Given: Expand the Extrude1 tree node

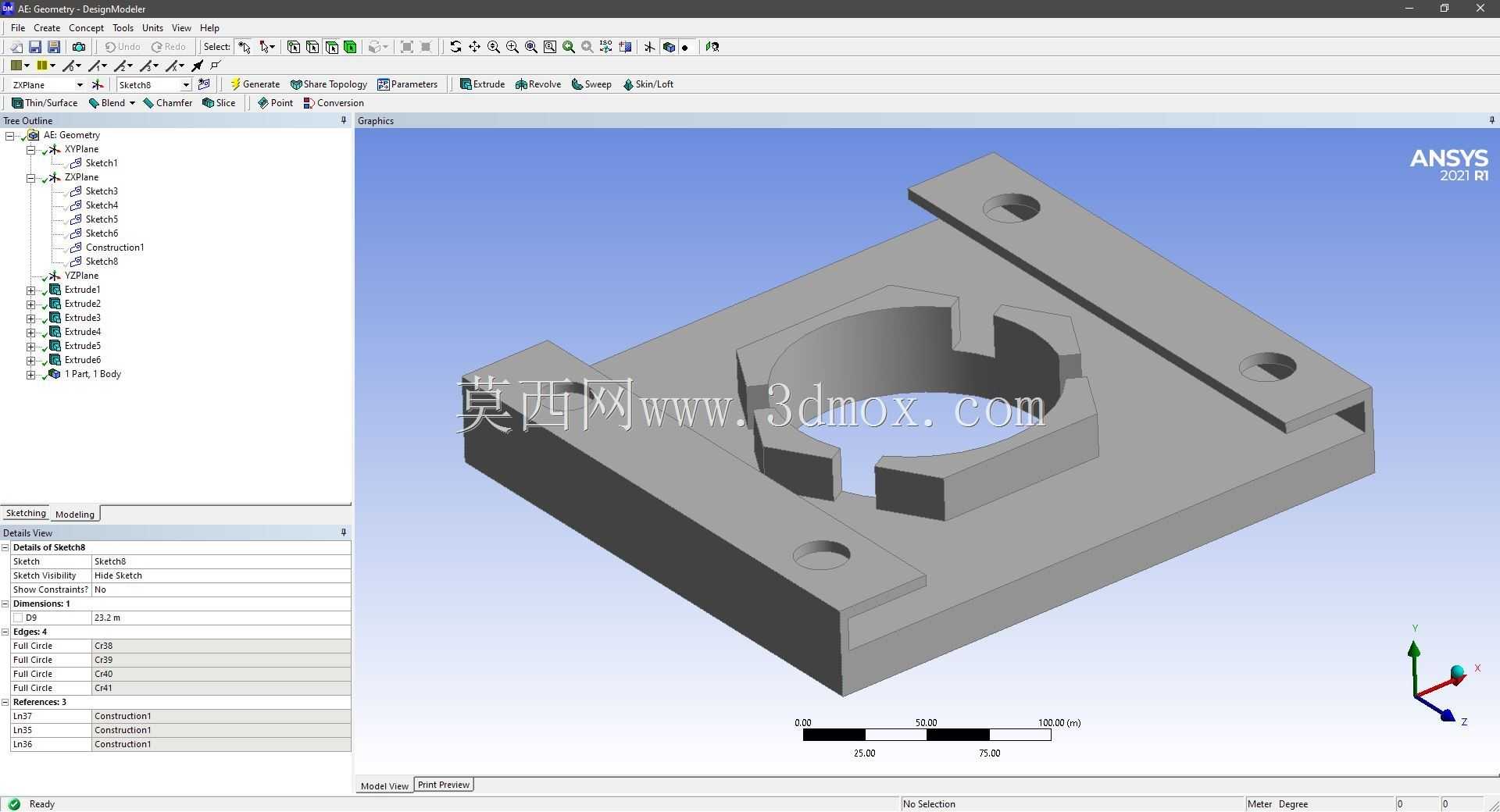Looking at the screenshot, I should (31, 290).
